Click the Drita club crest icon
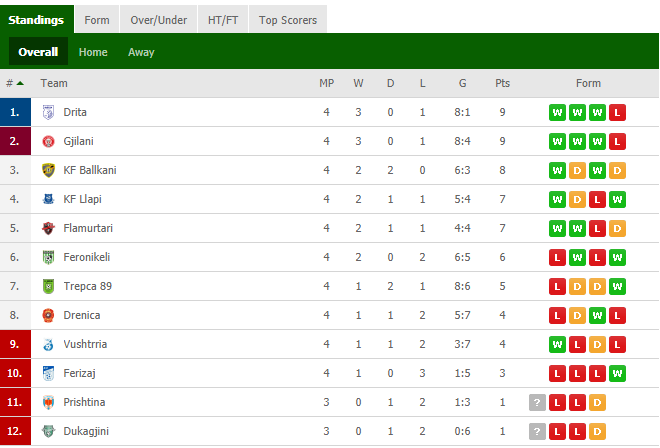 click(x=48, y=112)
